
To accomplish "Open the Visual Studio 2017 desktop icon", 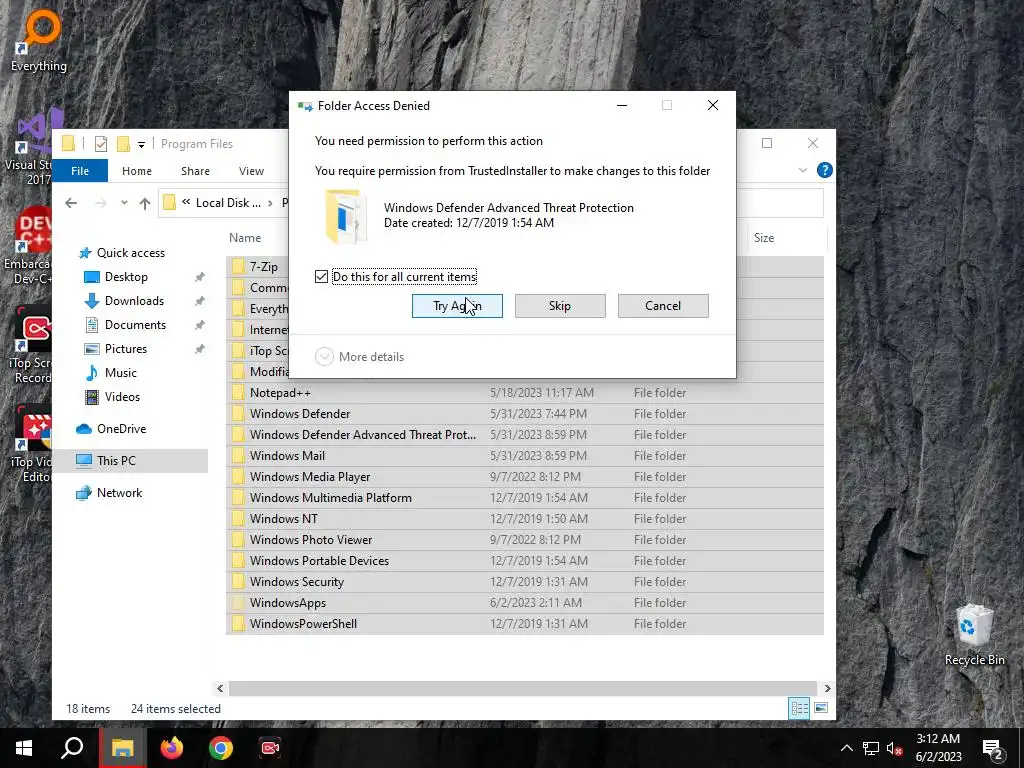I will tap(33, 147).
